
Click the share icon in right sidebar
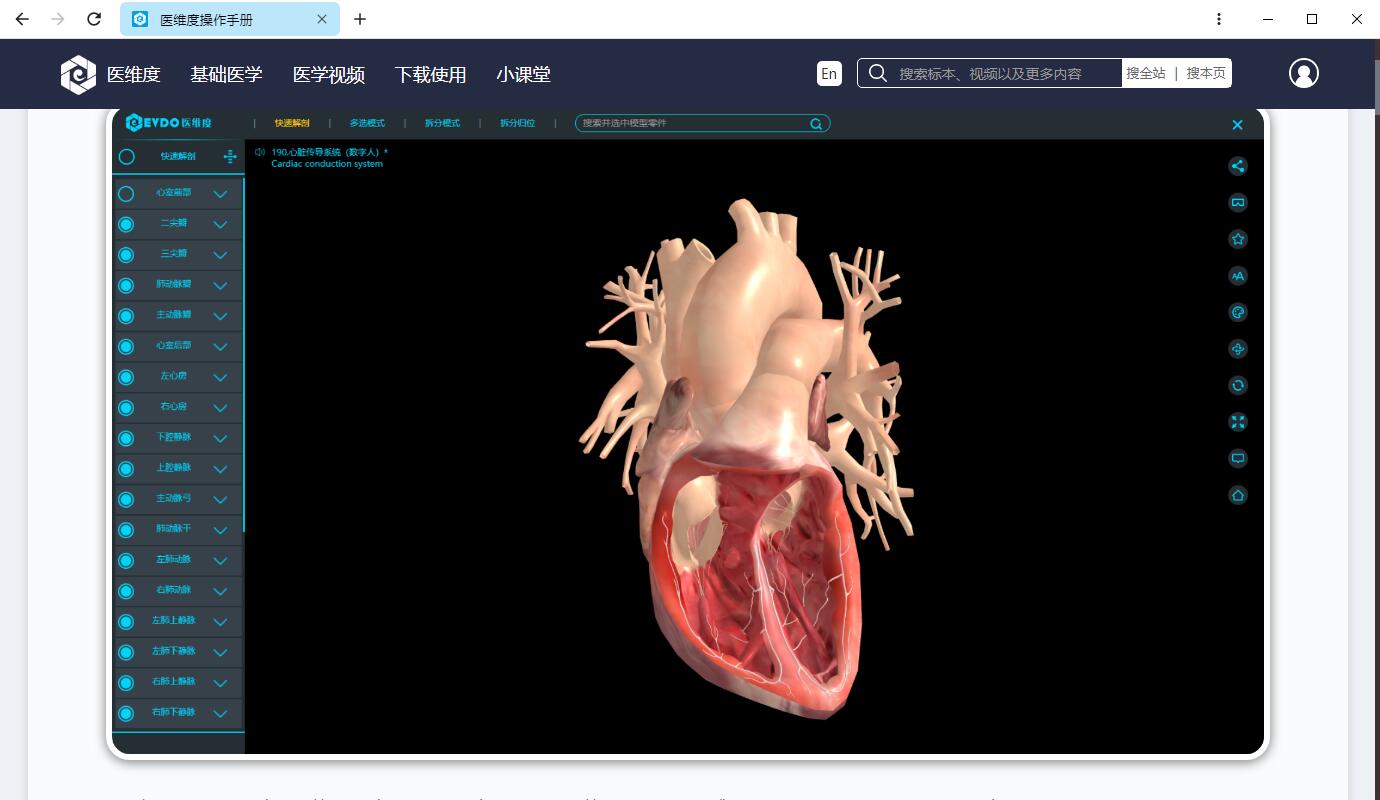point(1238,166)
